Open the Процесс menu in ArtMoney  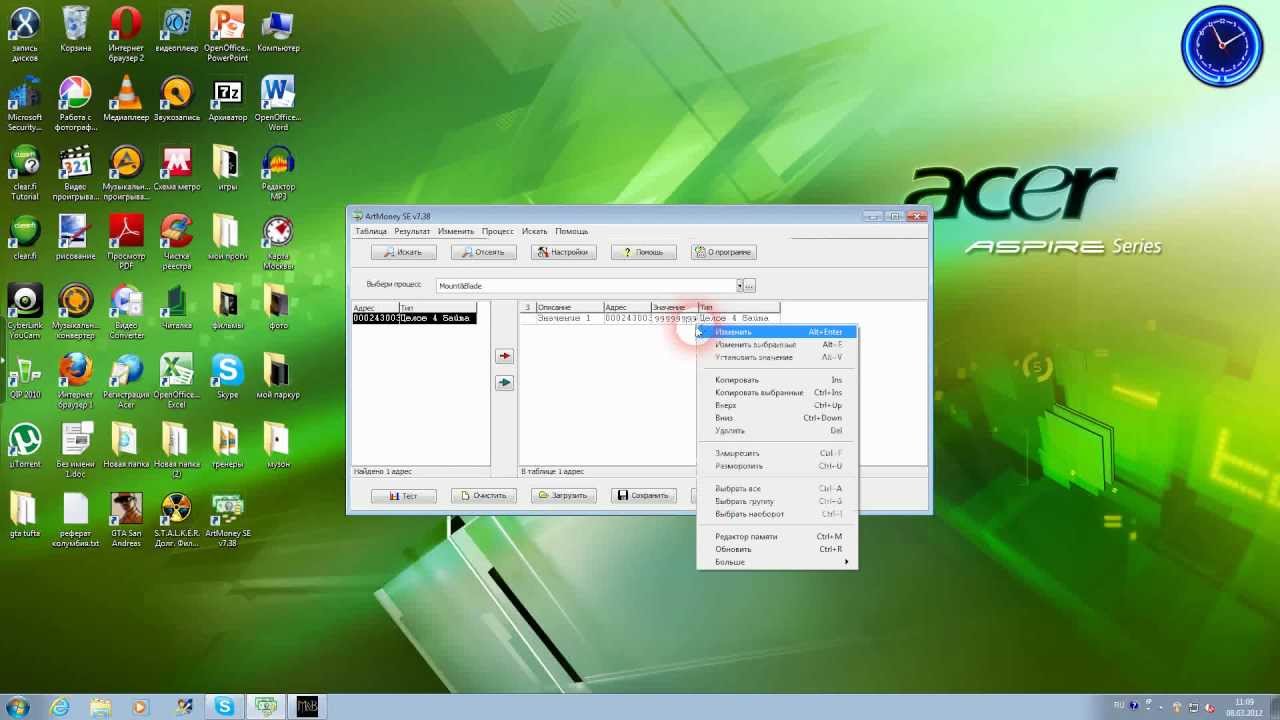497,231
